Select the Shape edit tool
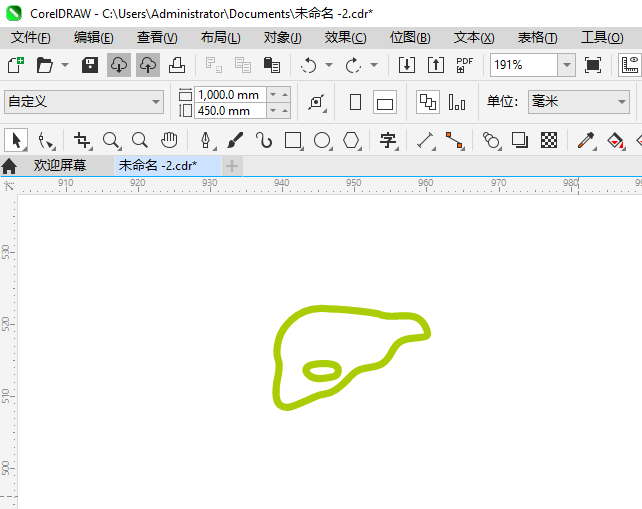 pos(45,140)
